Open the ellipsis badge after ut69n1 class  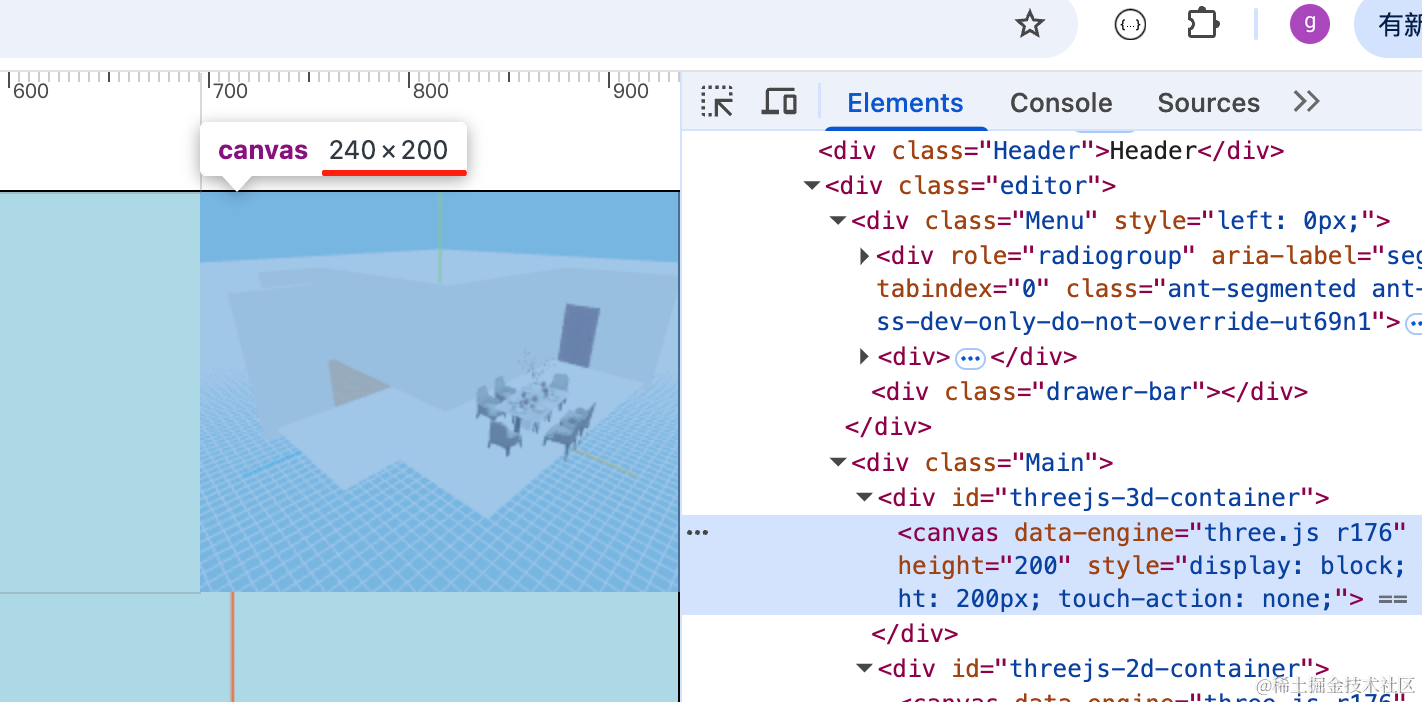click(x=1414, y=323)
